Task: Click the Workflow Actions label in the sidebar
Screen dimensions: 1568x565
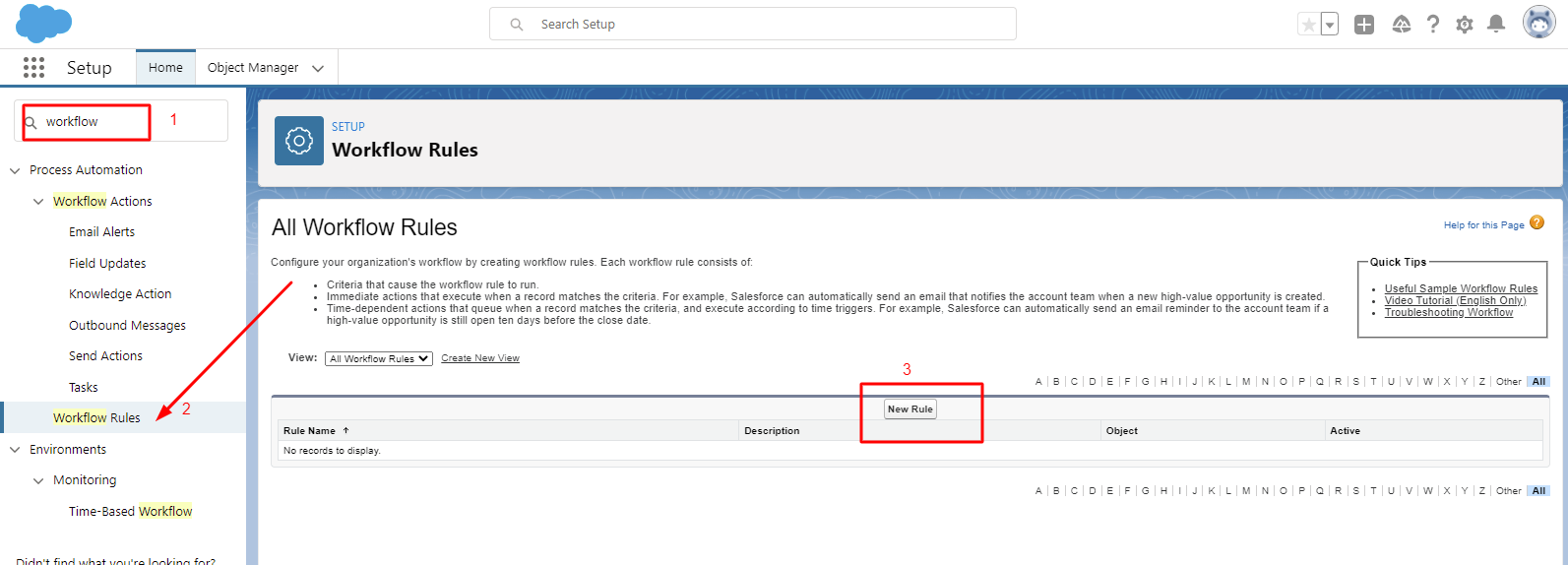Action: (102, 201)
